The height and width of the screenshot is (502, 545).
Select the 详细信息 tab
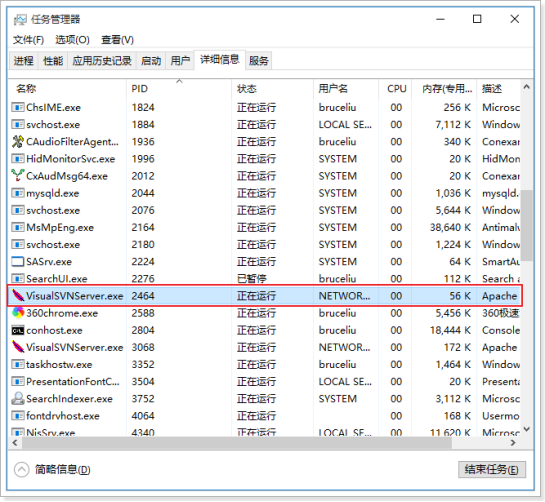220,60
